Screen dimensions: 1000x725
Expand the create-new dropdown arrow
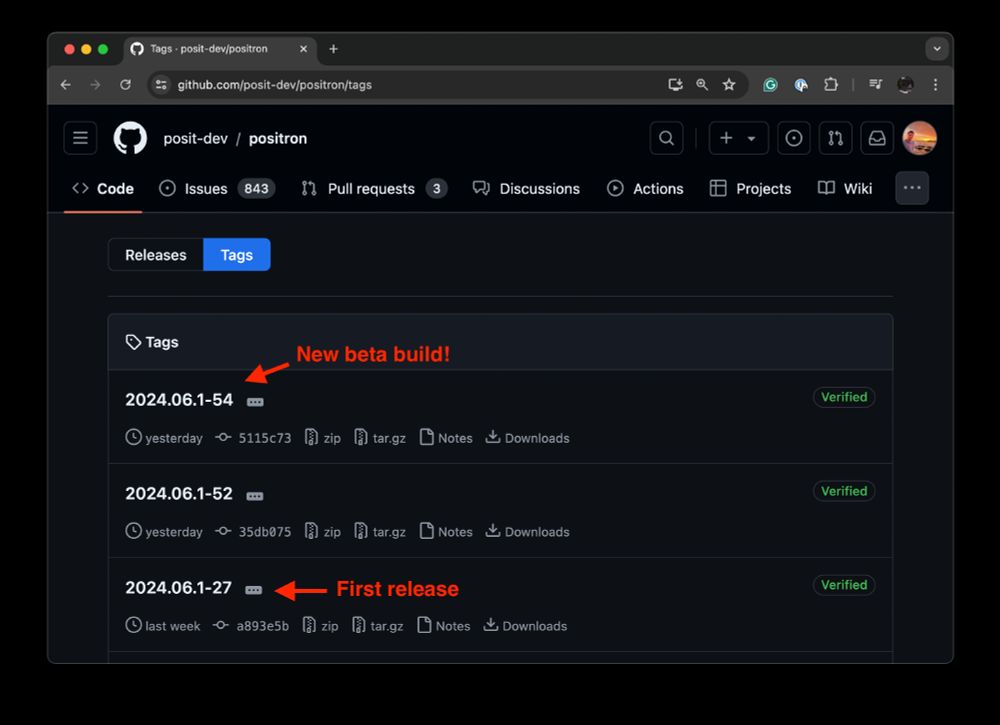click(752, 138)
